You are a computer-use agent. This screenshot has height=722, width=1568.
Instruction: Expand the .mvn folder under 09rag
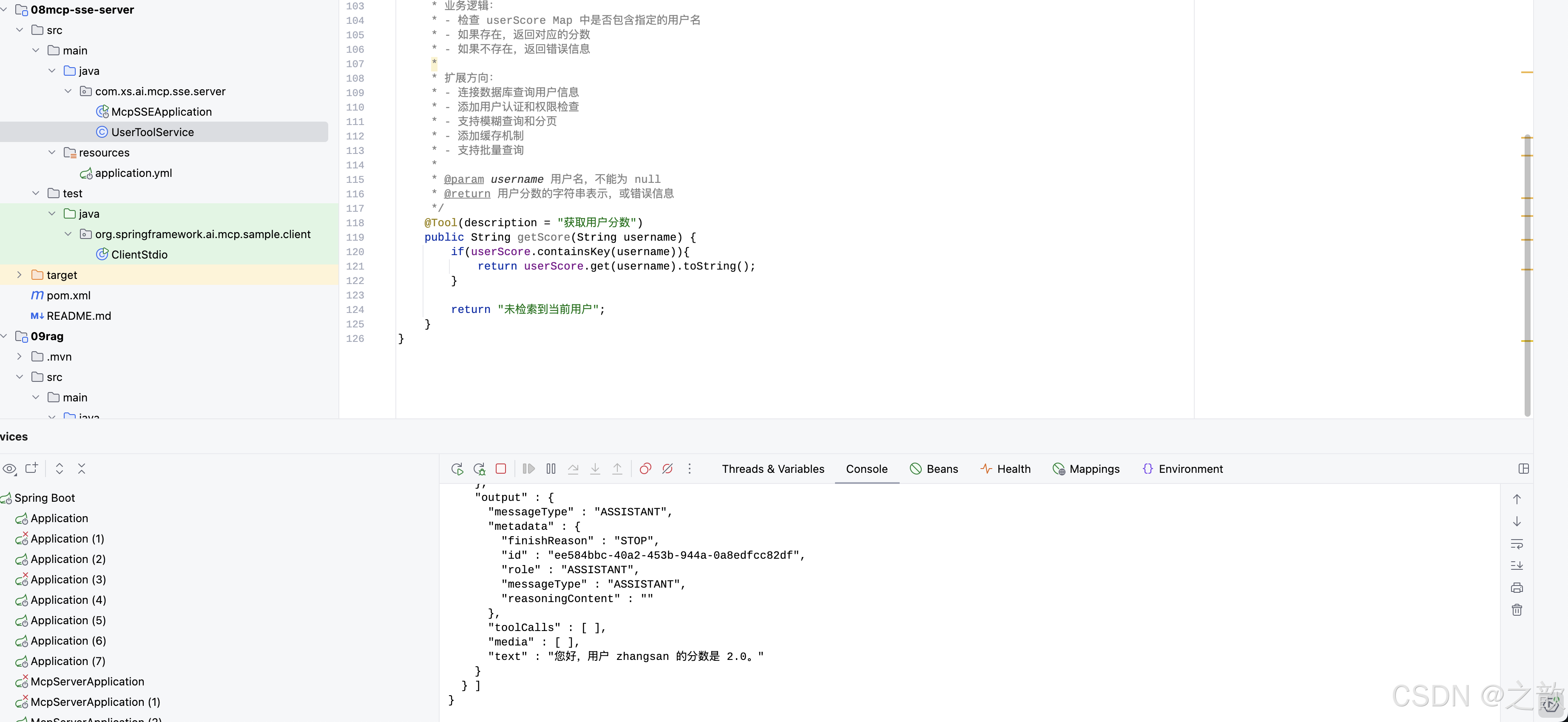click(x=20, y=357)
